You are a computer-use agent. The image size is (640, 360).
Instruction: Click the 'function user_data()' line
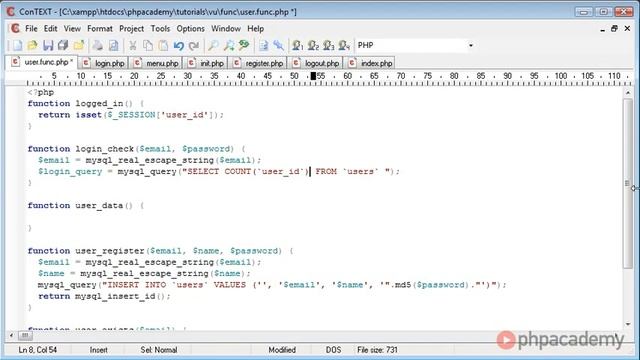[86, 206]
